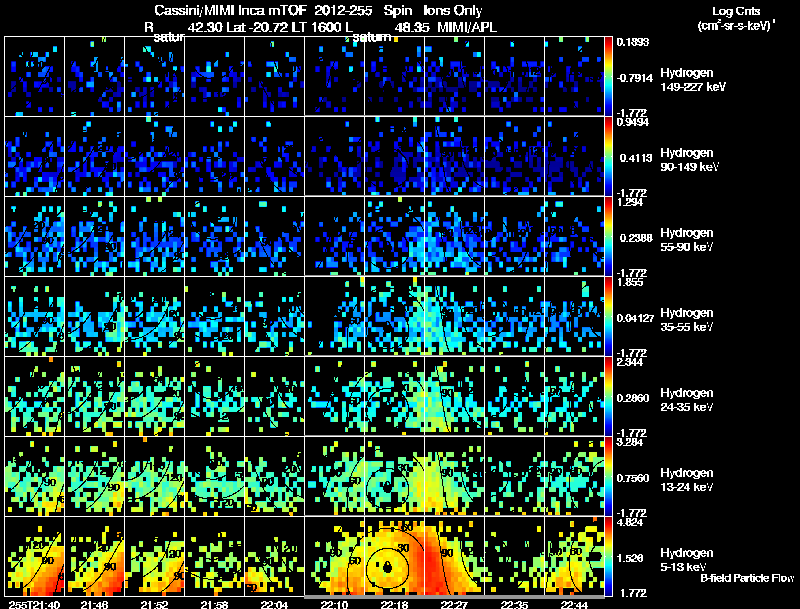800x609 pixels.
Task: Click the 'B-field Particle Flow' caption
Action: (747, 578)
